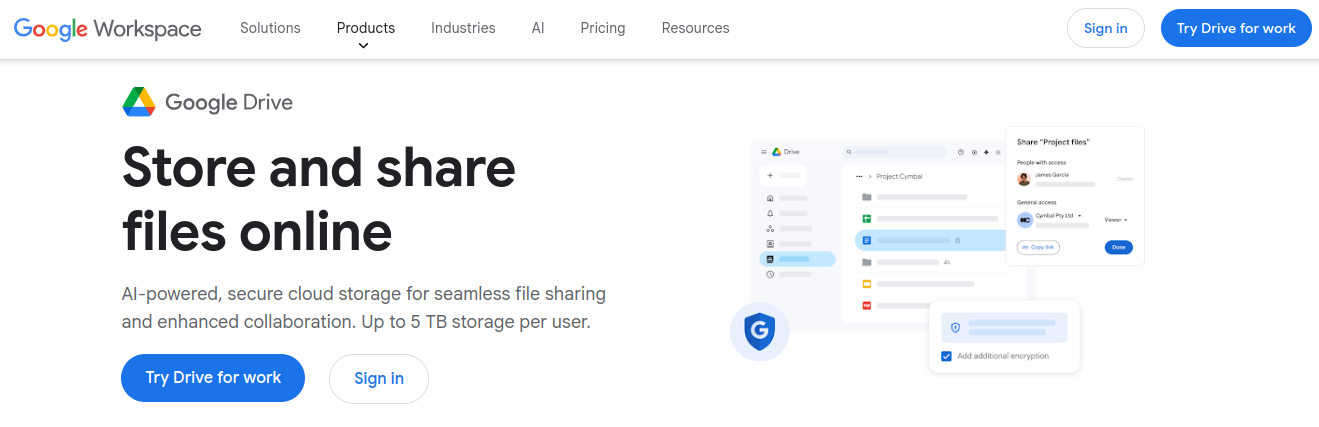Click the blue Google shield icon
This screenshot has height=427, width=1319.
[759, 329]
